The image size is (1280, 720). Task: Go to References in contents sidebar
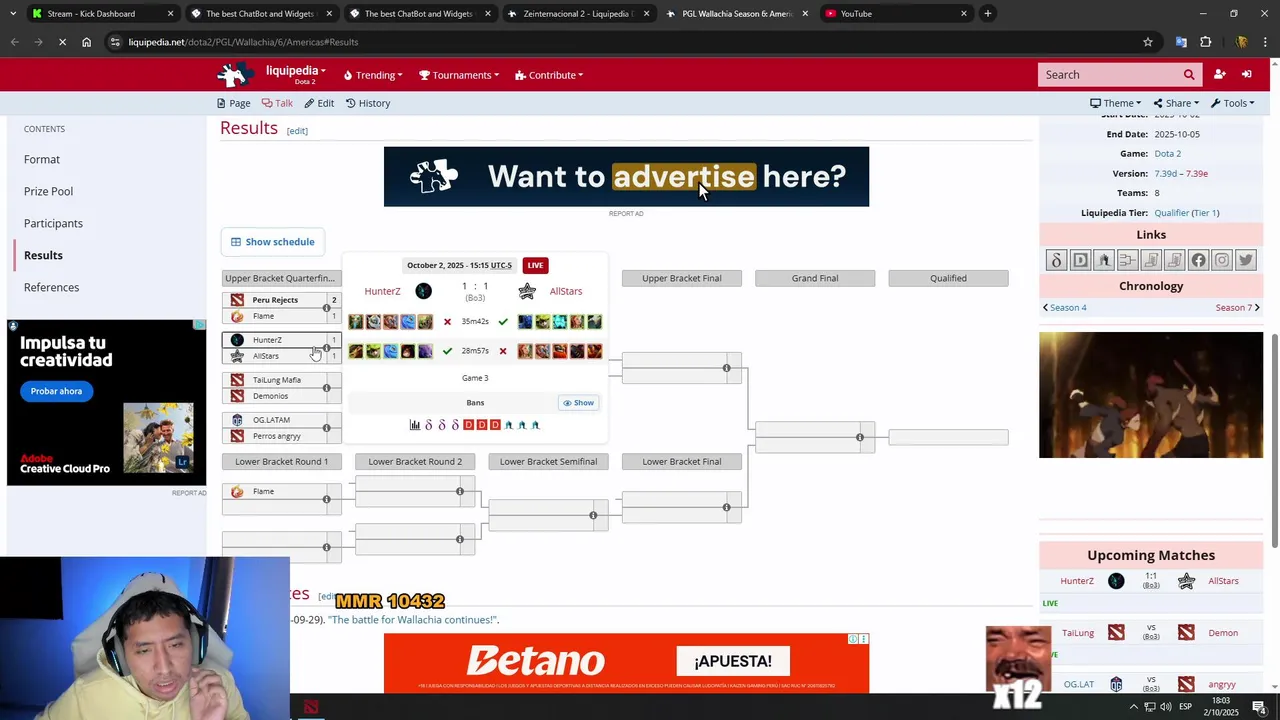coord(51,287)
